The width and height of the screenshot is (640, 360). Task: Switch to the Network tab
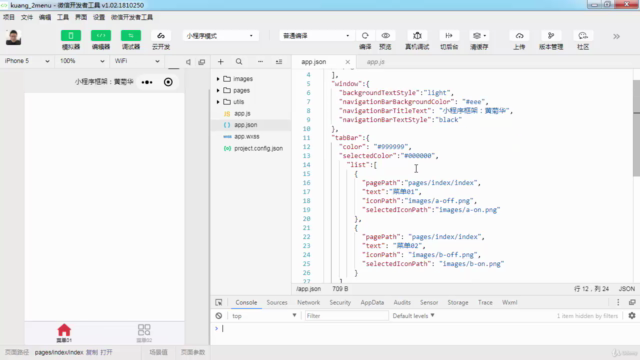309,302
